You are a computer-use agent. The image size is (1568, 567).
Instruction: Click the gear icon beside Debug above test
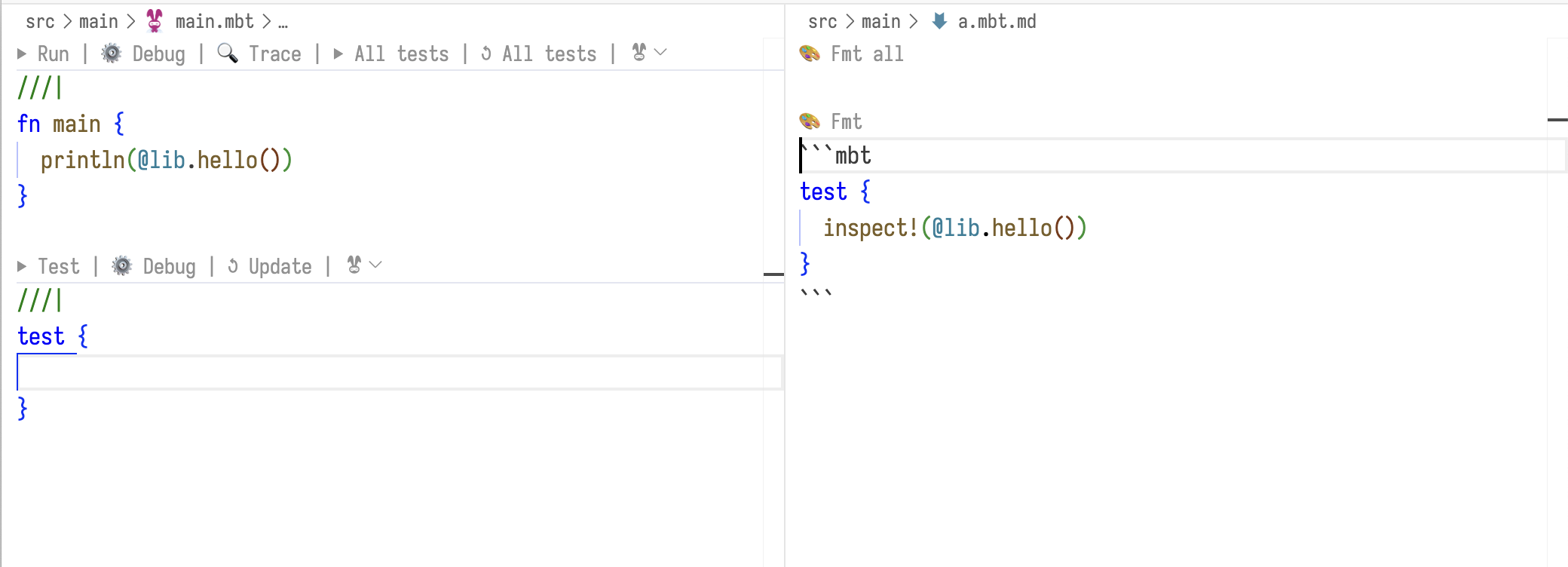pyautogui.click(x=122, y=266)
